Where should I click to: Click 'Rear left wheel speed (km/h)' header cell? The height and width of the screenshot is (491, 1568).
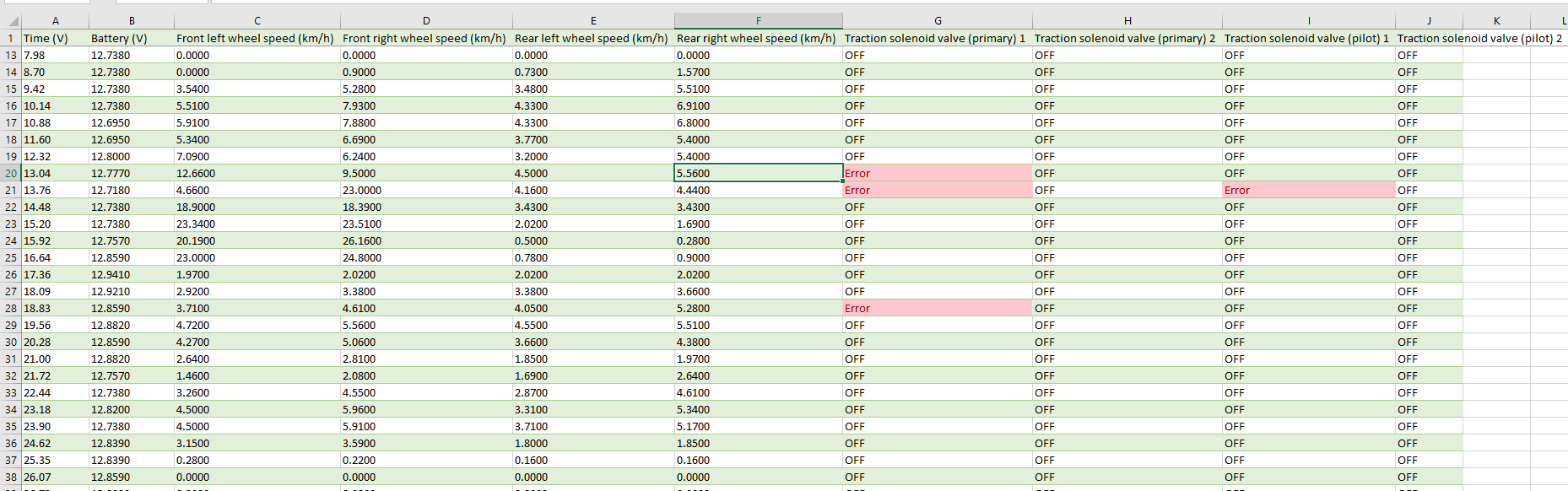pos(593,38)
